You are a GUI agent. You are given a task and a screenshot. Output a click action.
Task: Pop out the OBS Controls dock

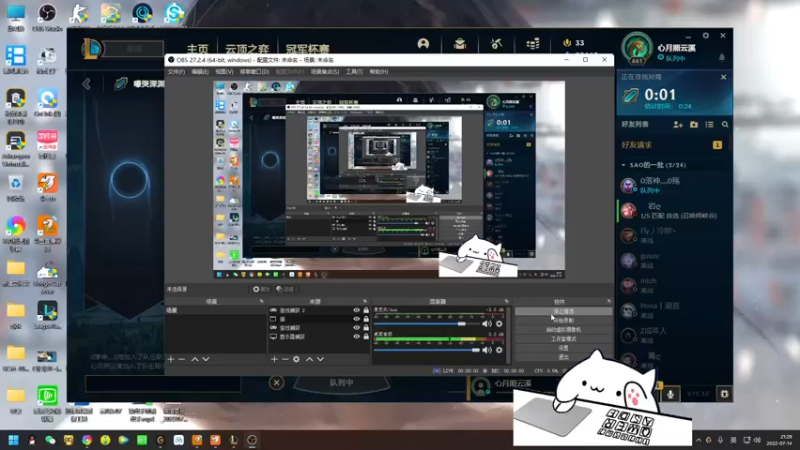[x=609, y=302]
